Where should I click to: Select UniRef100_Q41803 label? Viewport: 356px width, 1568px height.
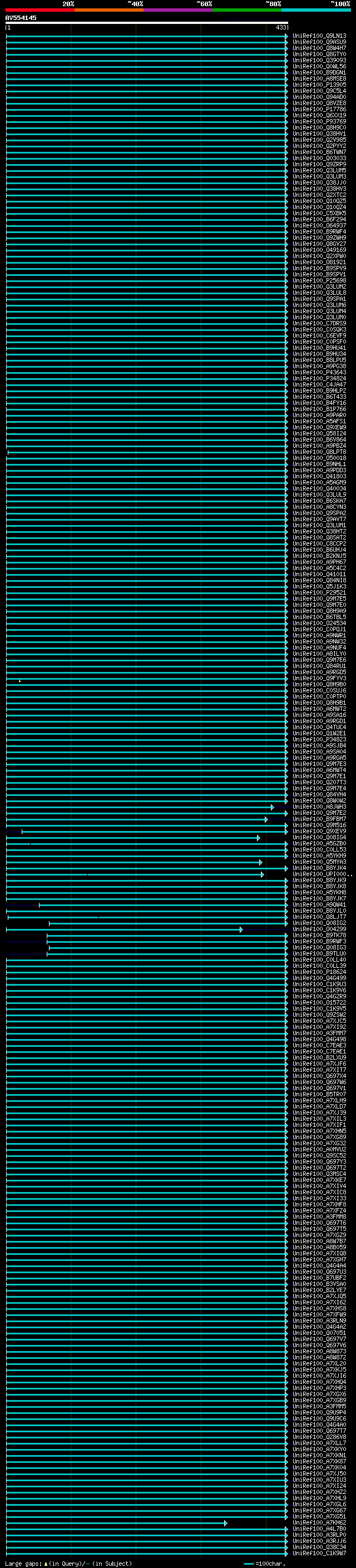click(319, 476)
